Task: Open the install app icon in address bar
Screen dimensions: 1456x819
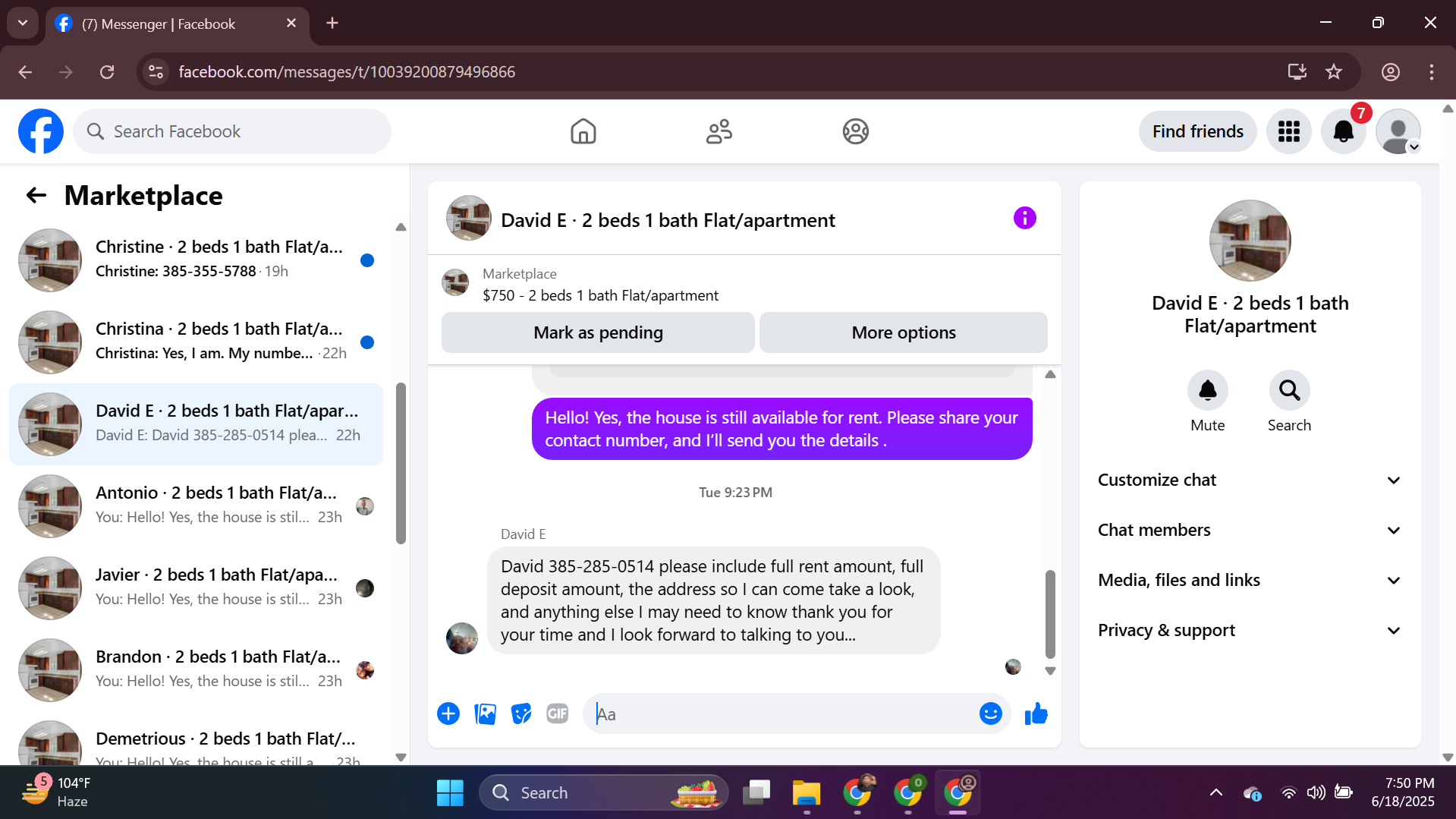Action: [x=1297, y=71]
